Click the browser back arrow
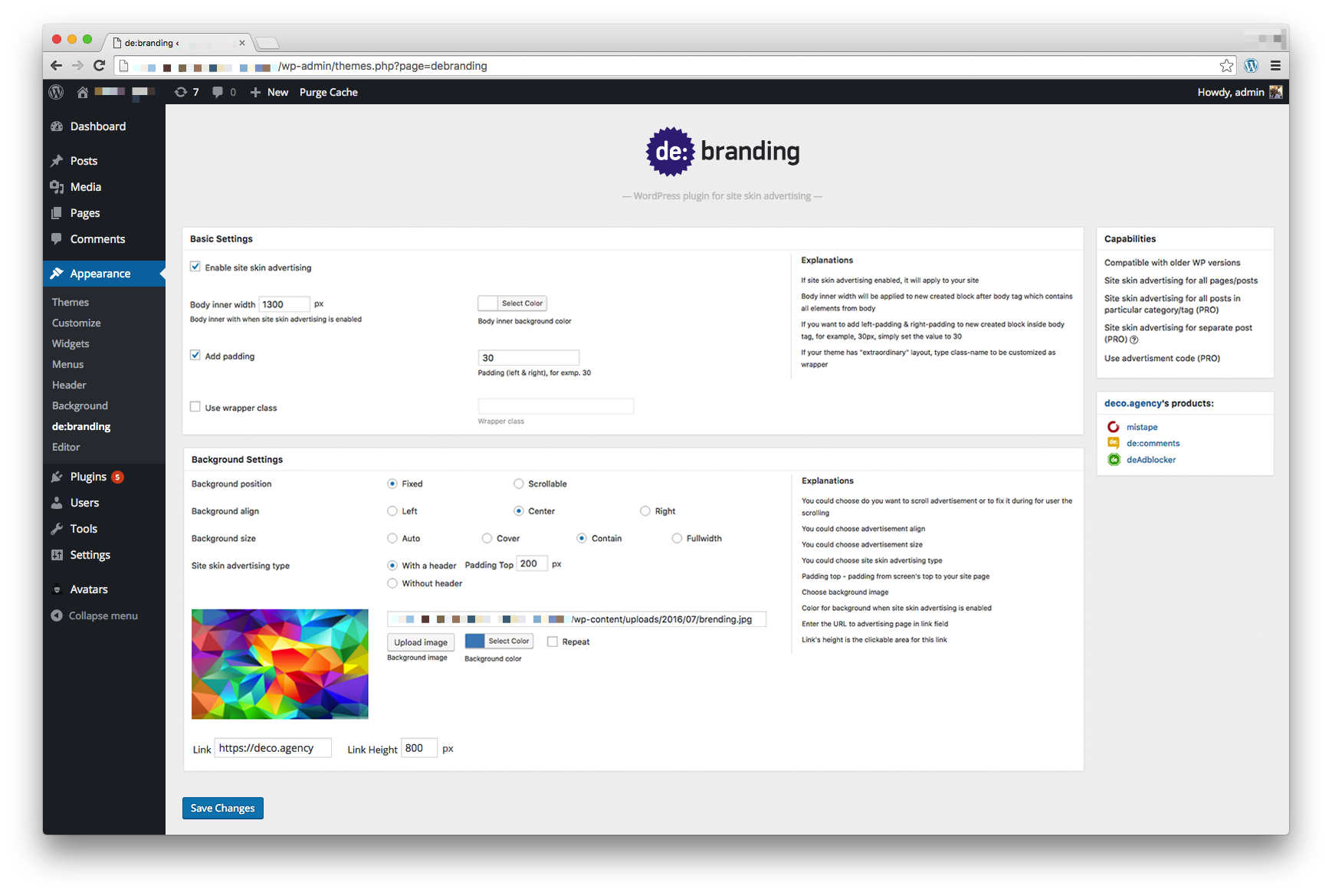The width and height of the screenshot is (1332, 896). coord(56,66)
